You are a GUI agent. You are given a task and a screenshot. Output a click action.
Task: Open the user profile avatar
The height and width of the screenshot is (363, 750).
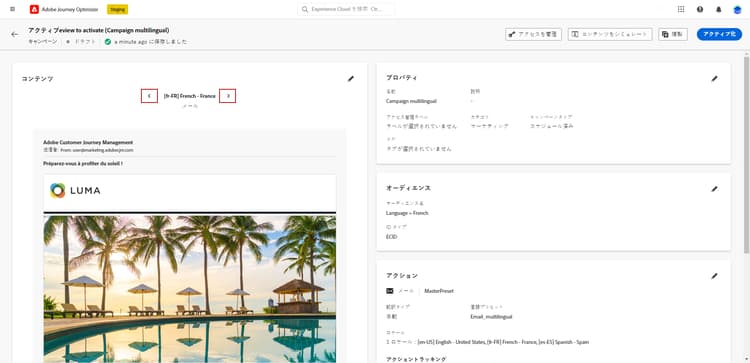pos(737,9)
